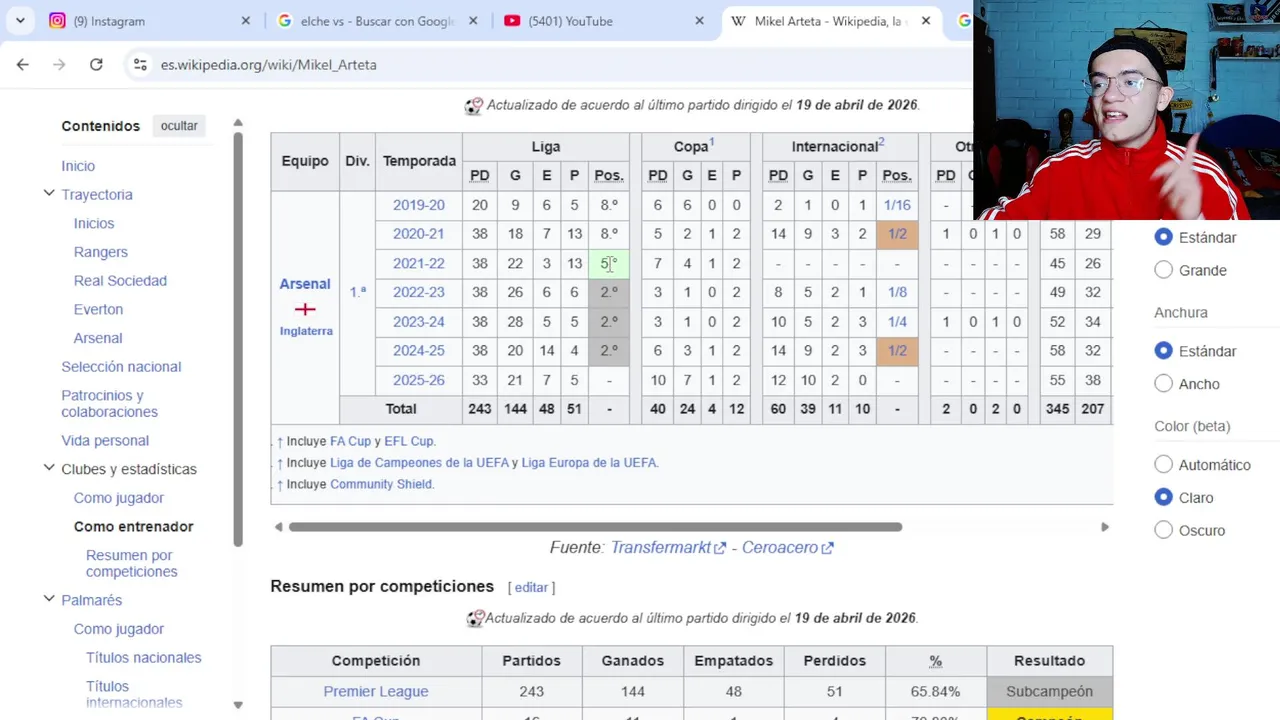Click the browser back arrow
Viewport: 1280px width, 720px height.
coord(23,64)
